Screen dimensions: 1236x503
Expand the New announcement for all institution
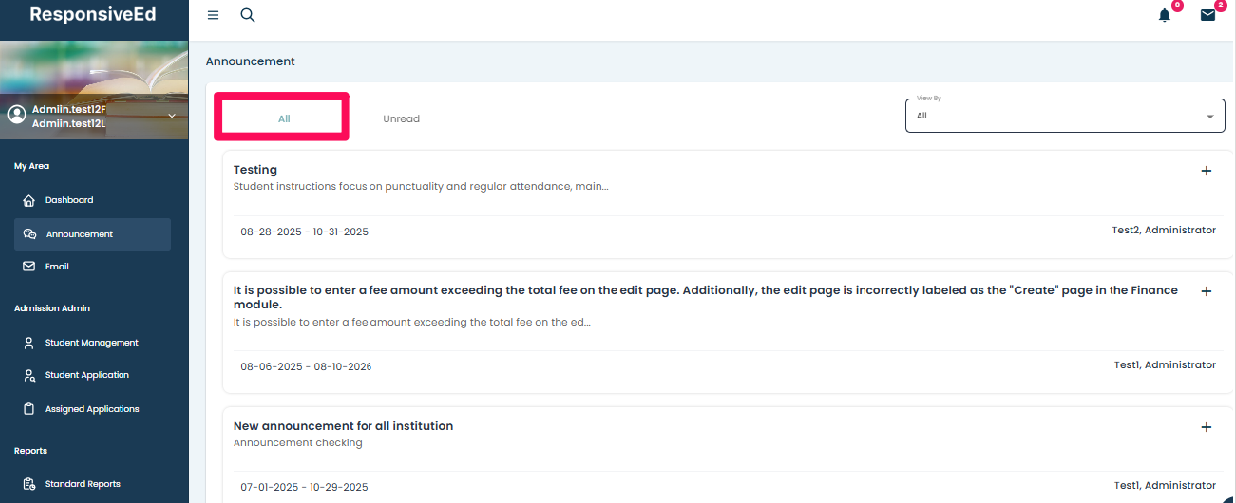(1206, 427)
